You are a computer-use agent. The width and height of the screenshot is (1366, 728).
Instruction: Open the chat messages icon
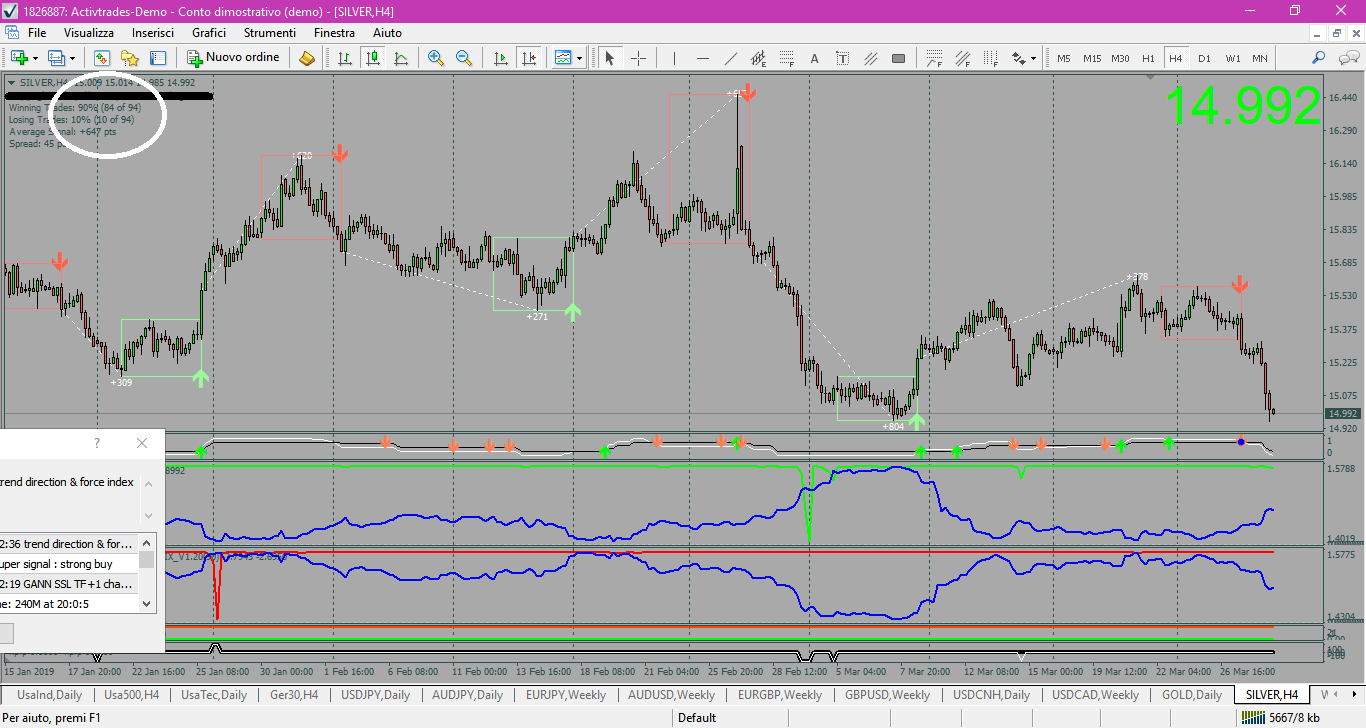[x=1347, y=58]
